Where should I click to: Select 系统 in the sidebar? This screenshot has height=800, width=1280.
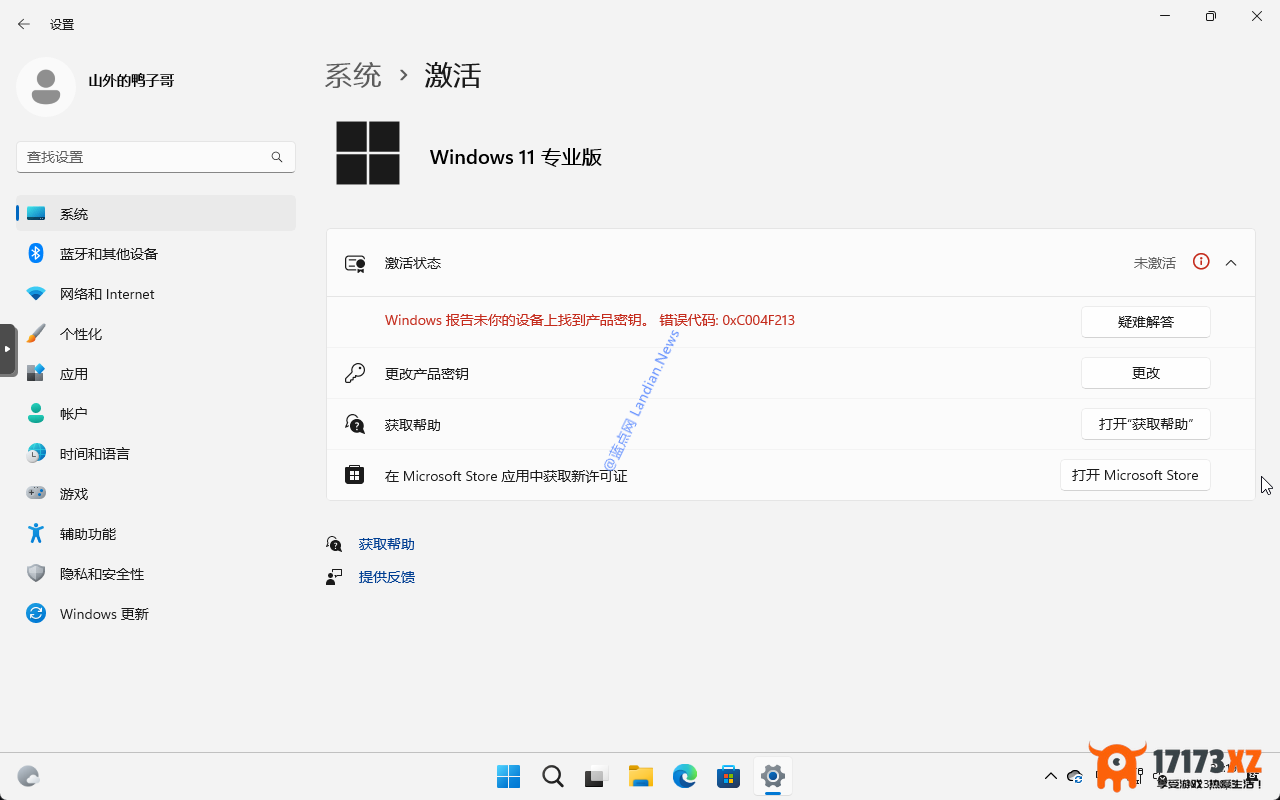156,214
